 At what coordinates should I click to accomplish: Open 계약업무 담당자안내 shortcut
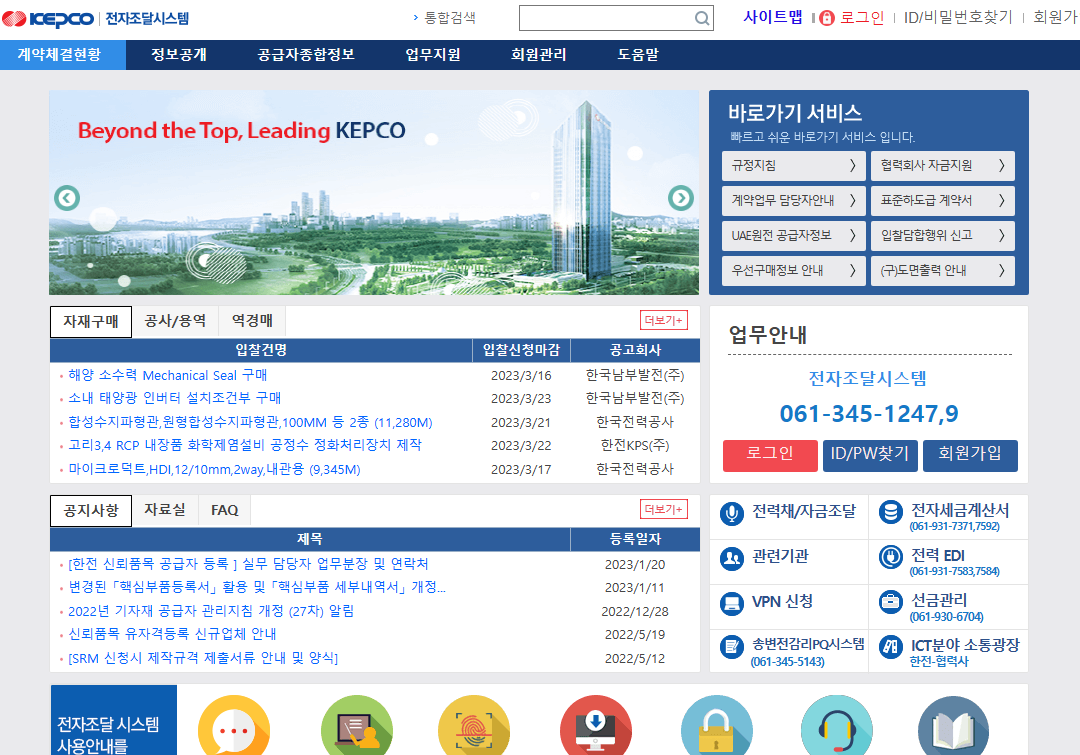tap(793, 200)
